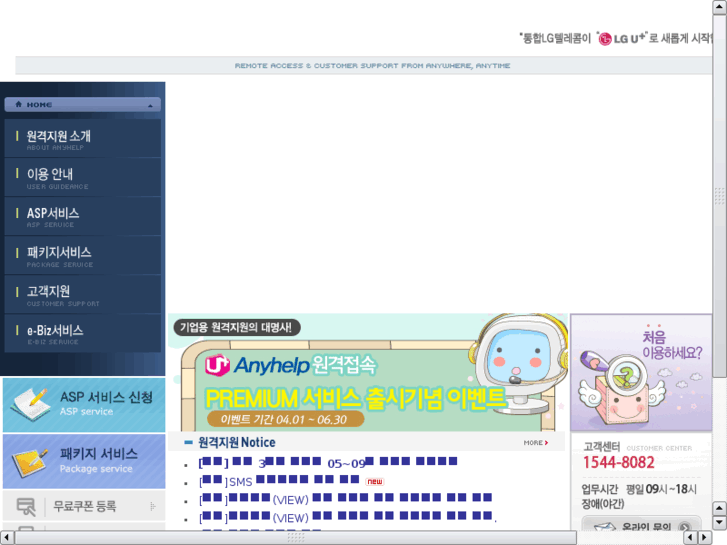Click the 이벤트 기간 04.01 ~ 06.30 badge
727x545 pixels.
[x=285, y=419]
